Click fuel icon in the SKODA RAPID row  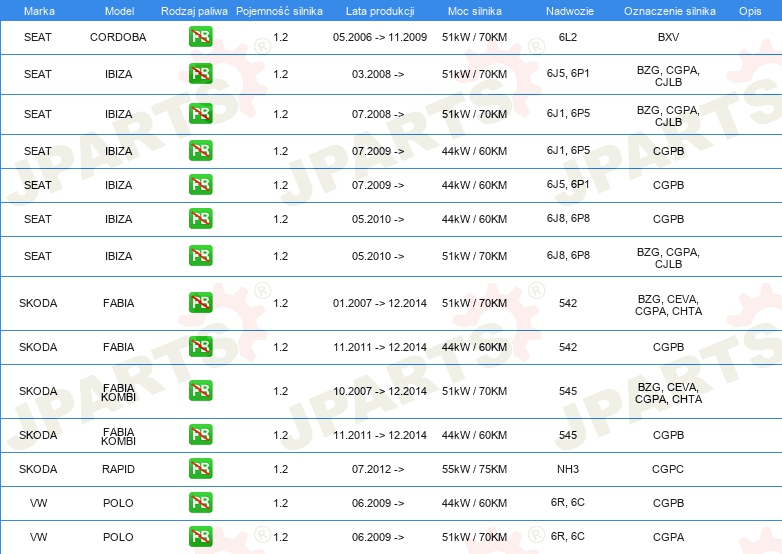click(200, 468)
